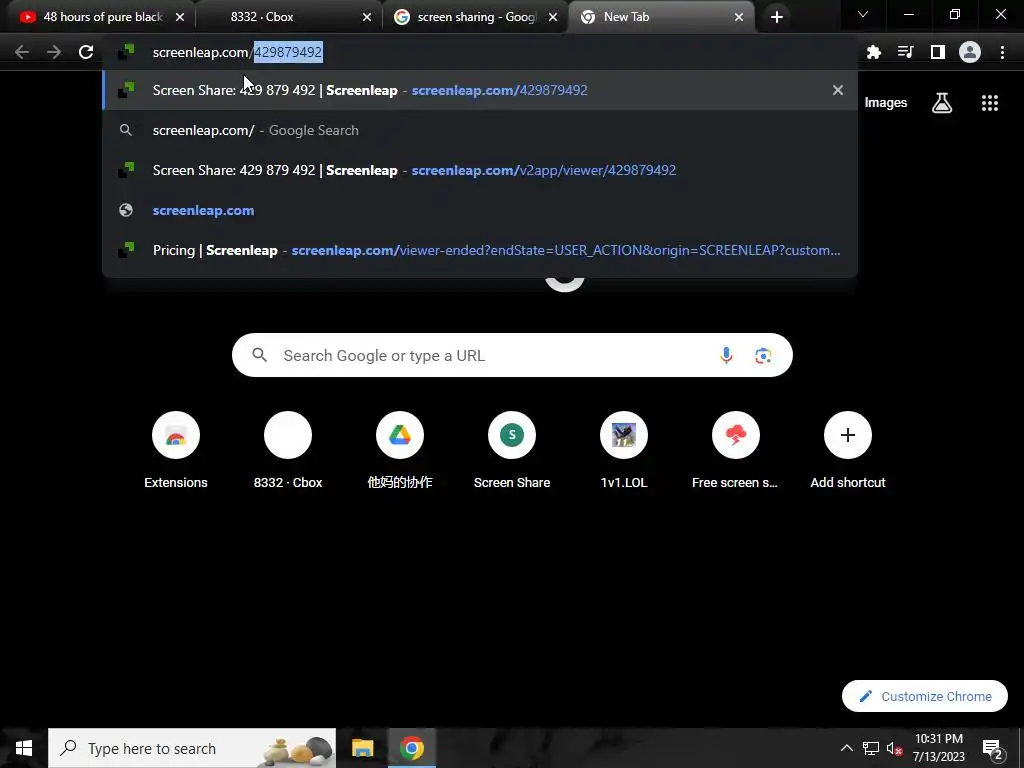Click the Customize Chrome button

925,696
